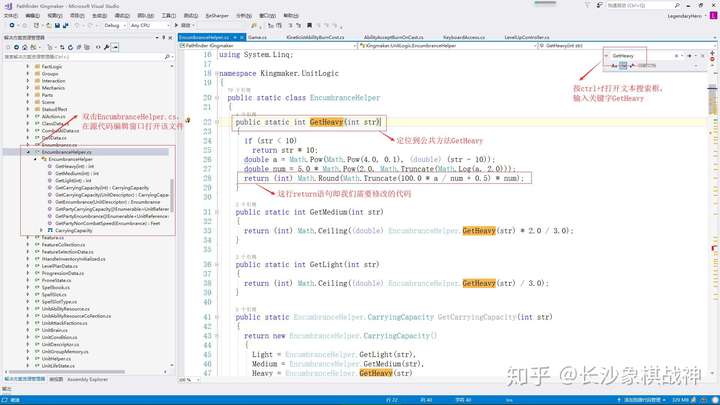Toggle Match case 'Aa' in the find box
This screenshot has height=405, width=720.
tap(614, 66)
